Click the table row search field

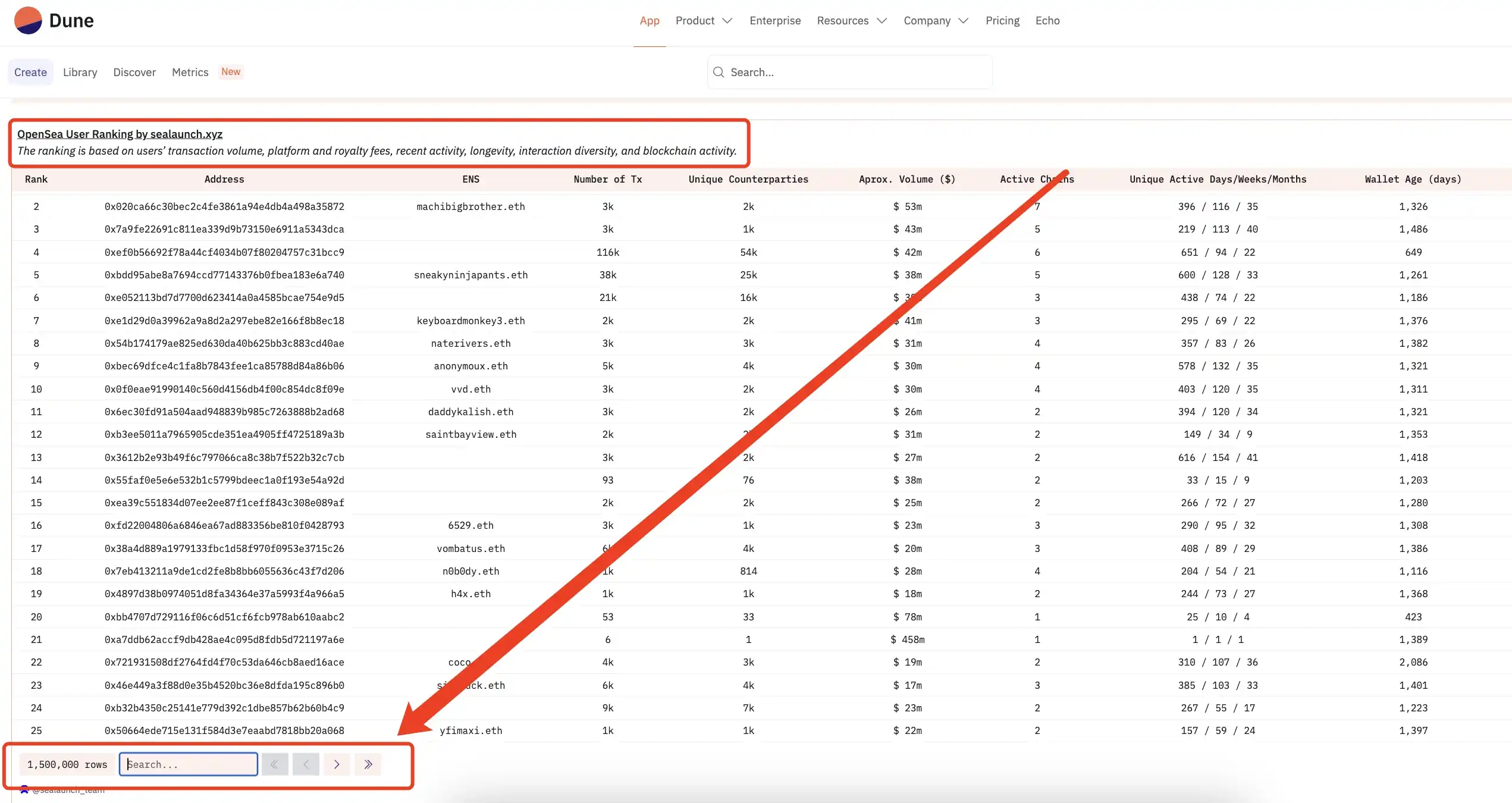(189, 764)
